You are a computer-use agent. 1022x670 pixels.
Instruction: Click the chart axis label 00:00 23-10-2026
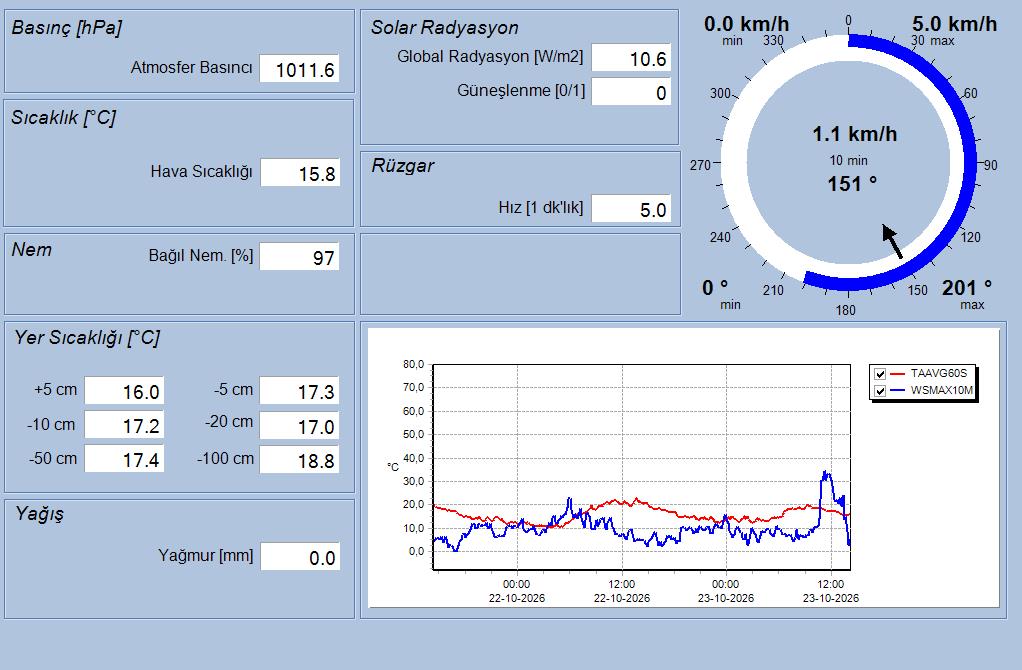725,591
